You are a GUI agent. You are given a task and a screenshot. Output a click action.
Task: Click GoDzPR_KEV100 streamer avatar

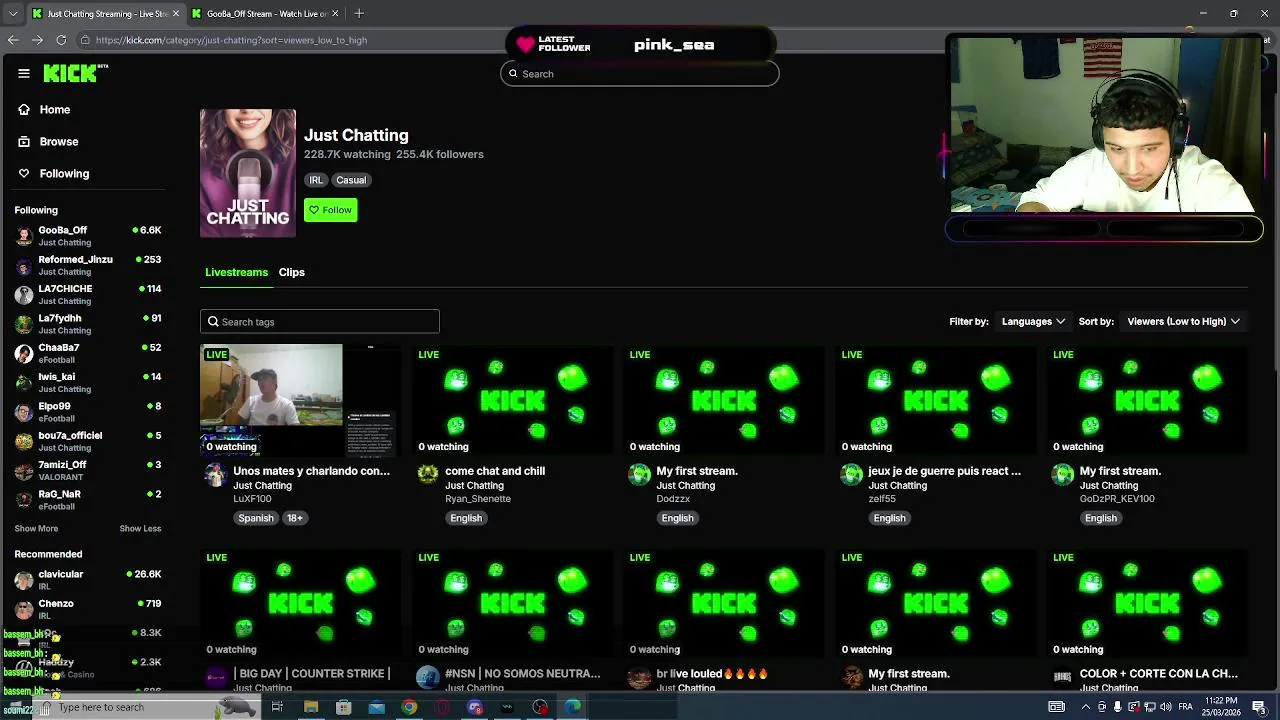1063,474
